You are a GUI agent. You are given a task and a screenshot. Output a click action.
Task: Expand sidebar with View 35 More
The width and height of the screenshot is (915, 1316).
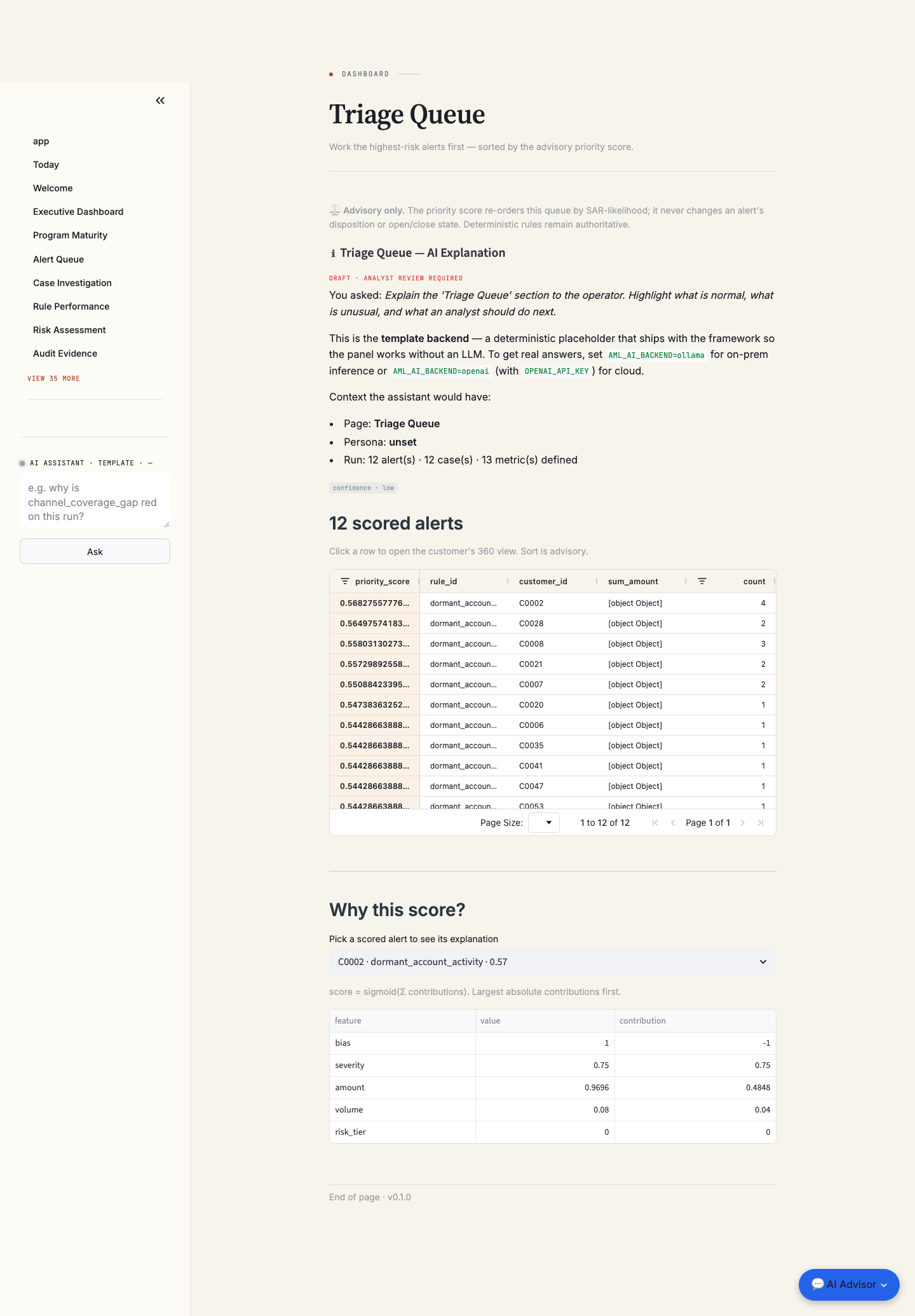pyautogui.click(x=54, y=378)
